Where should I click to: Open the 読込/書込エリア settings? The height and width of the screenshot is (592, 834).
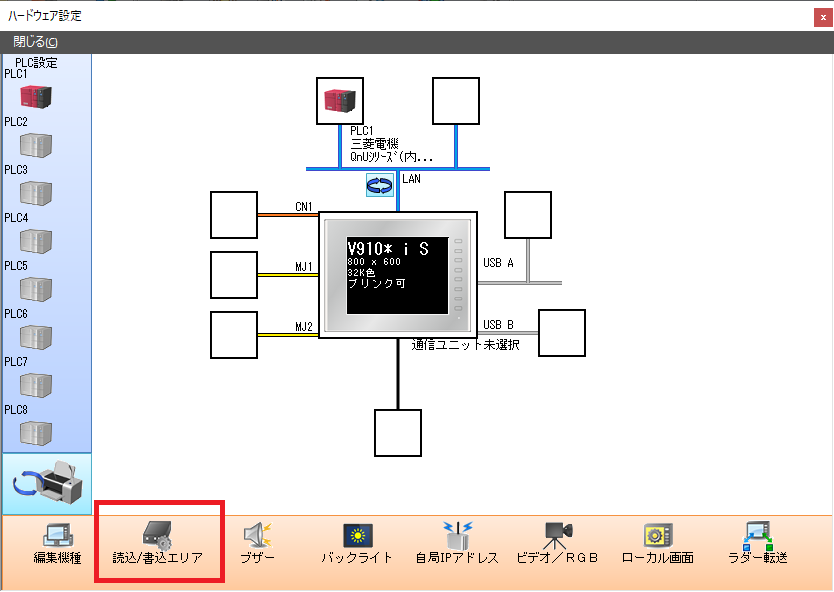coord(158,543)
